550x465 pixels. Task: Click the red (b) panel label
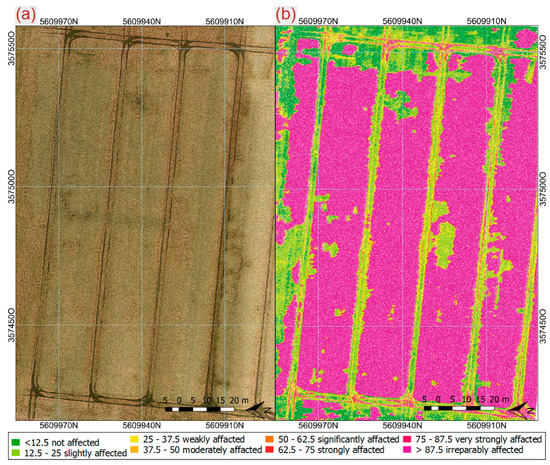(x=286, y=15)
